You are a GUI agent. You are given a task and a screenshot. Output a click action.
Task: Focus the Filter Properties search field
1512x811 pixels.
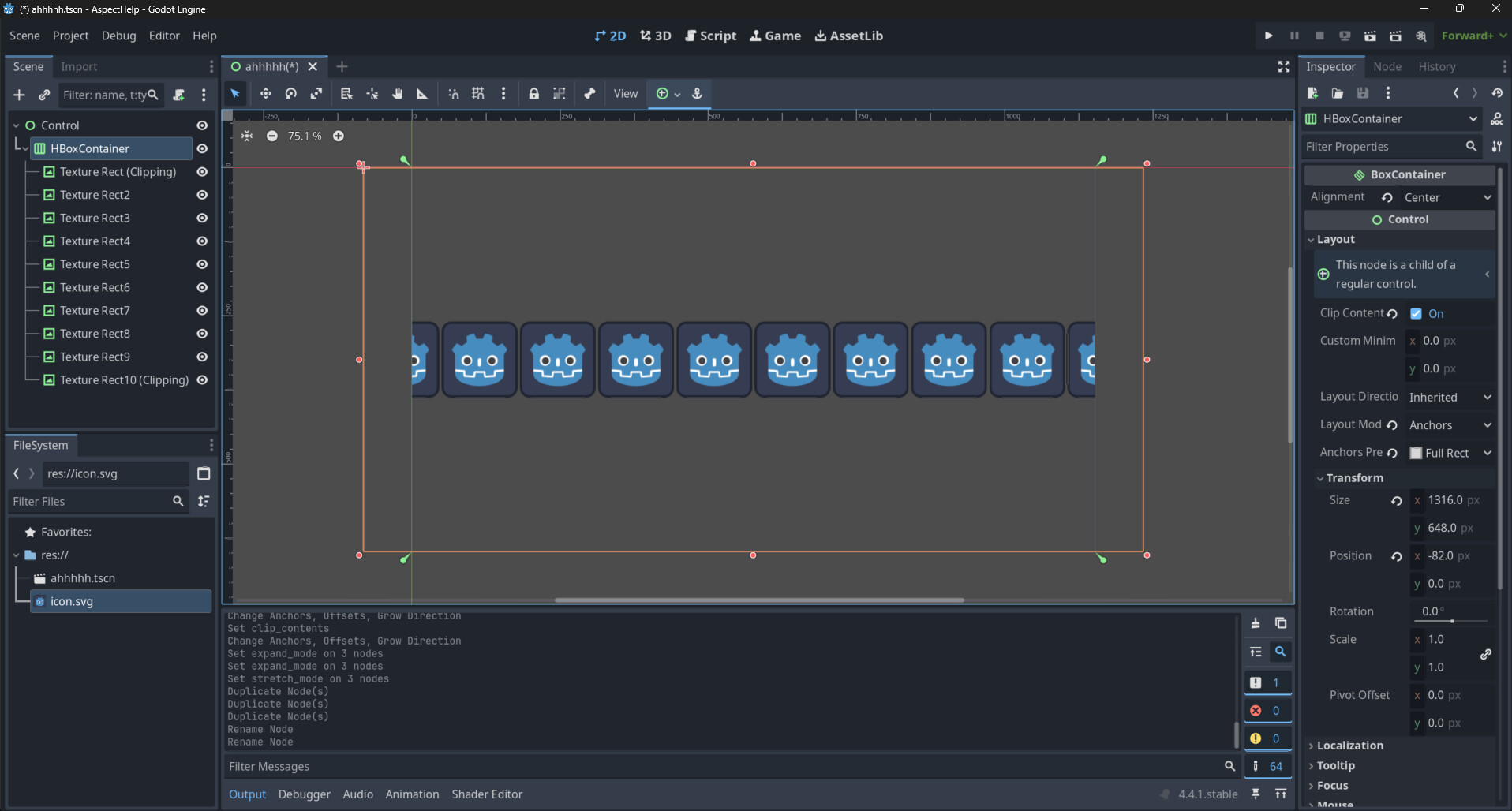[1391, 147]
